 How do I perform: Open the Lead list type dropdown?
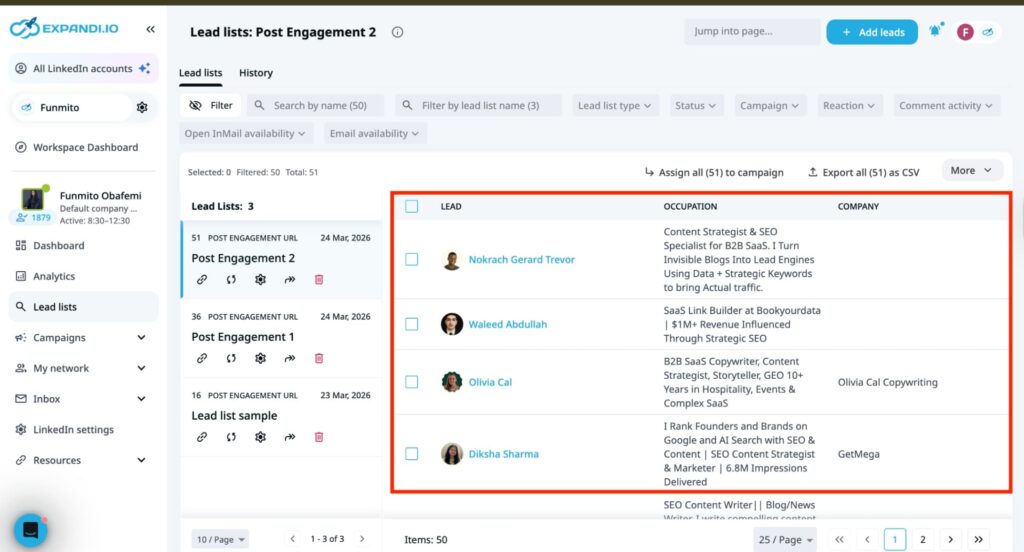click(615, 105)
